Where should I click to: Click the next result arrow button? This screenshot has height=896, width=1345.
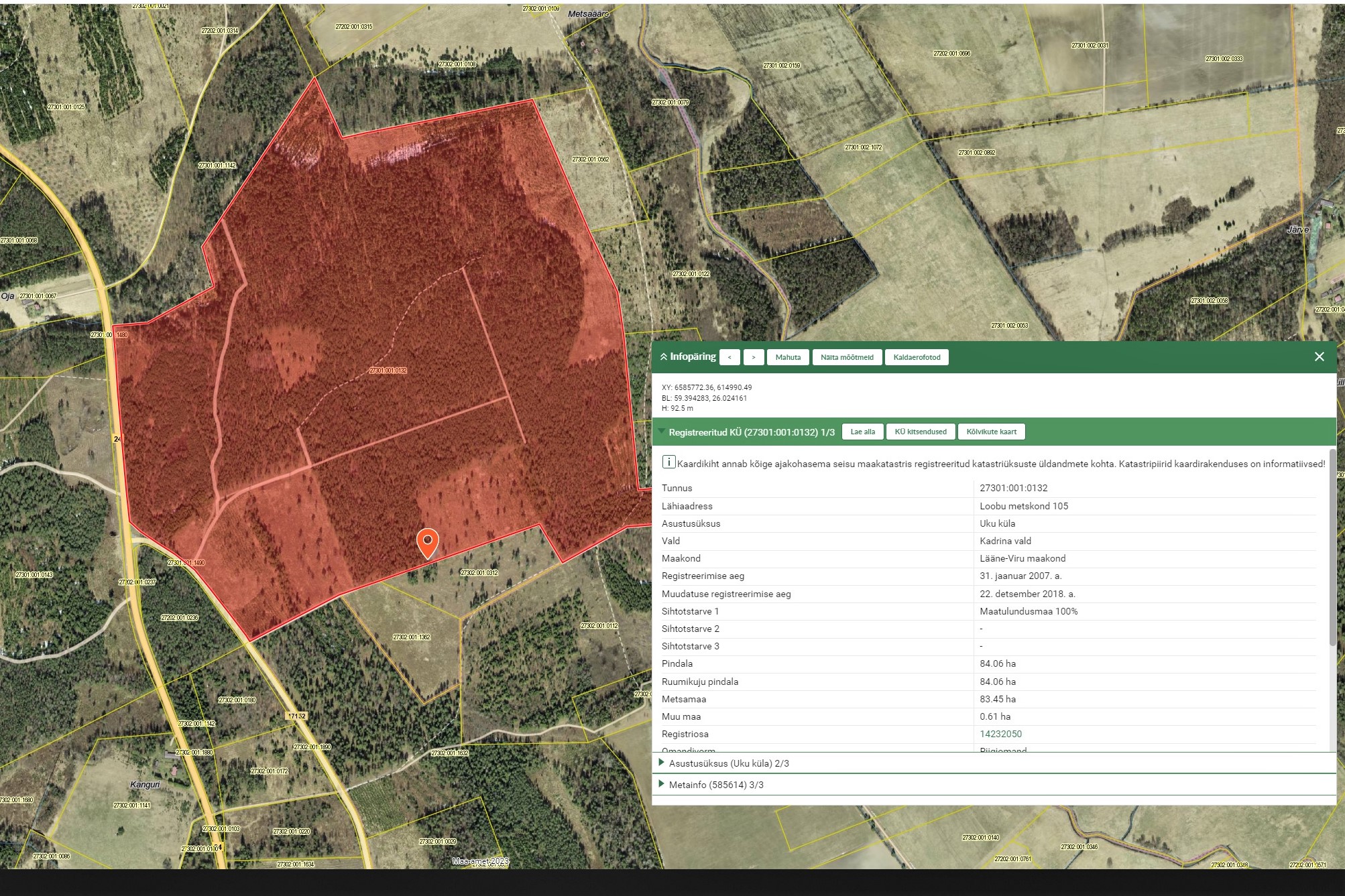click(x=754, y=357)
